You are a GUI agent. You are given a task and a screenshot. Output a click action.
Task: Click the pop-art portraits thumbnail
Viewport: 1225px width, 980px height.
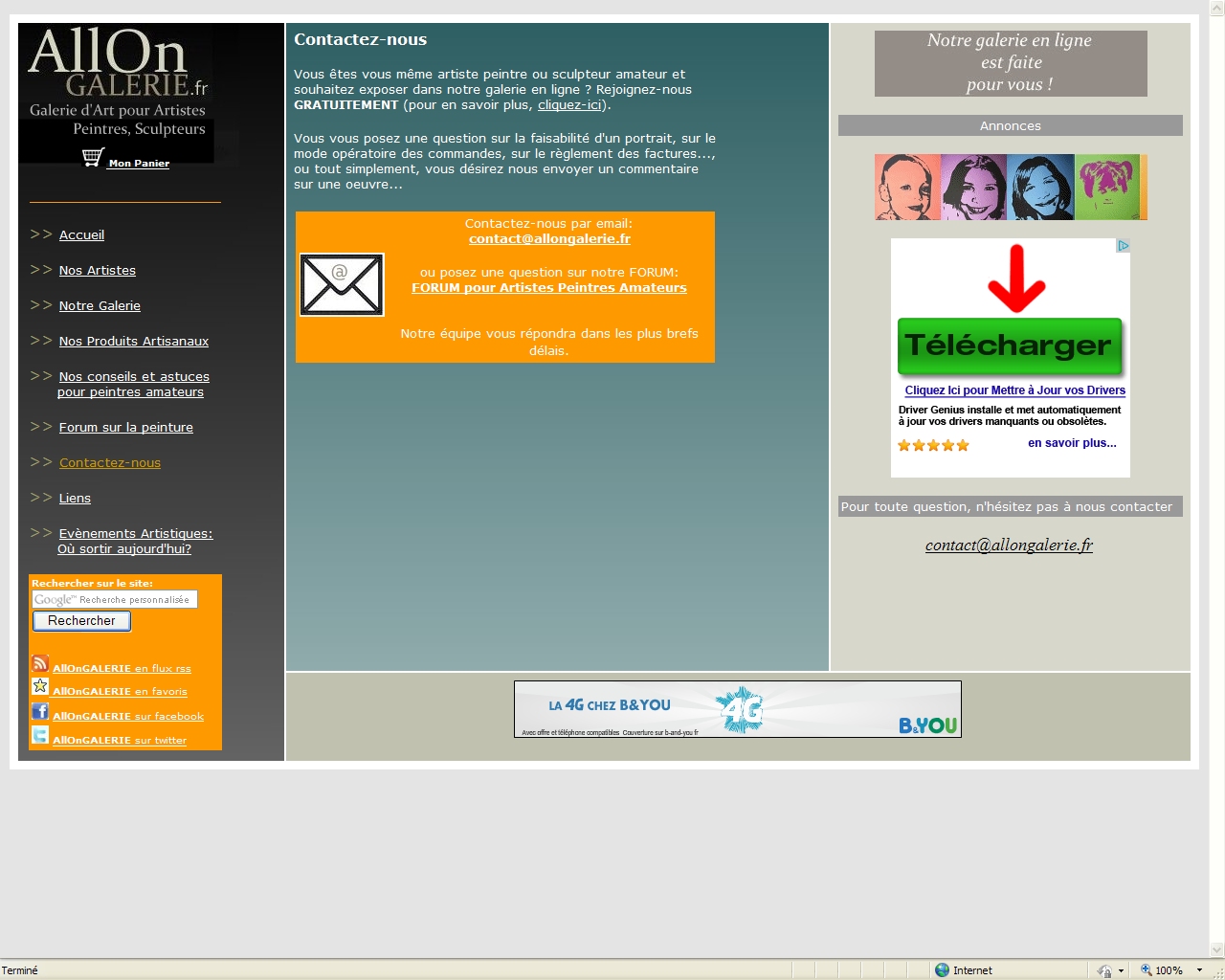[1010, 188]
